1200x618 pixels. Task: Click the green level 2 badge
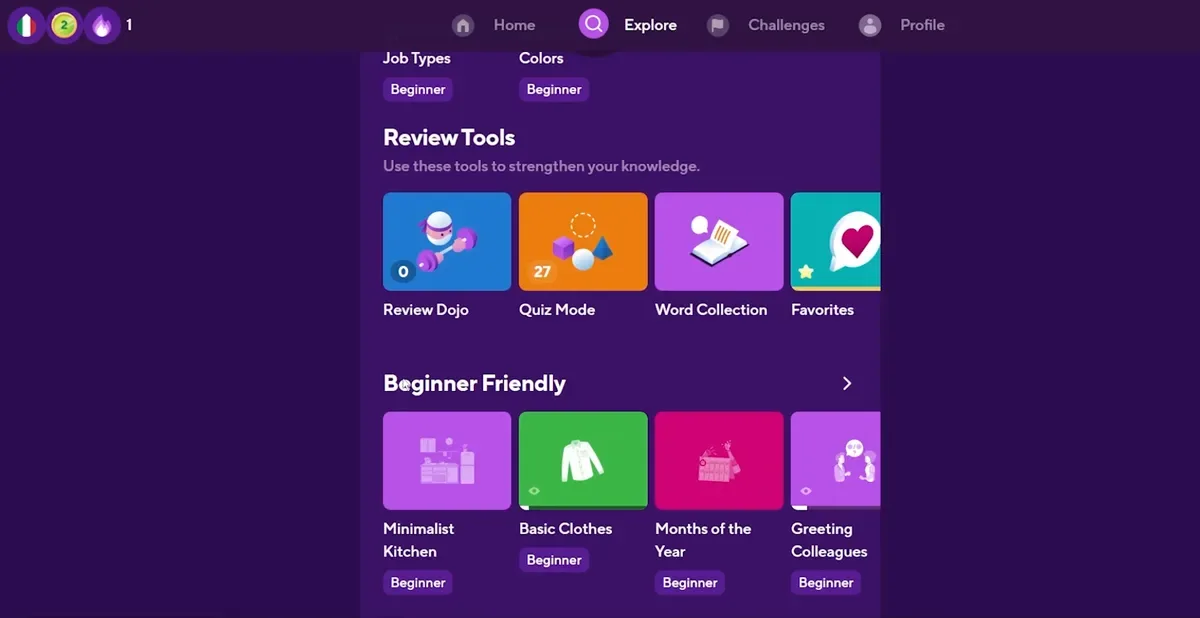click(64, 26)
